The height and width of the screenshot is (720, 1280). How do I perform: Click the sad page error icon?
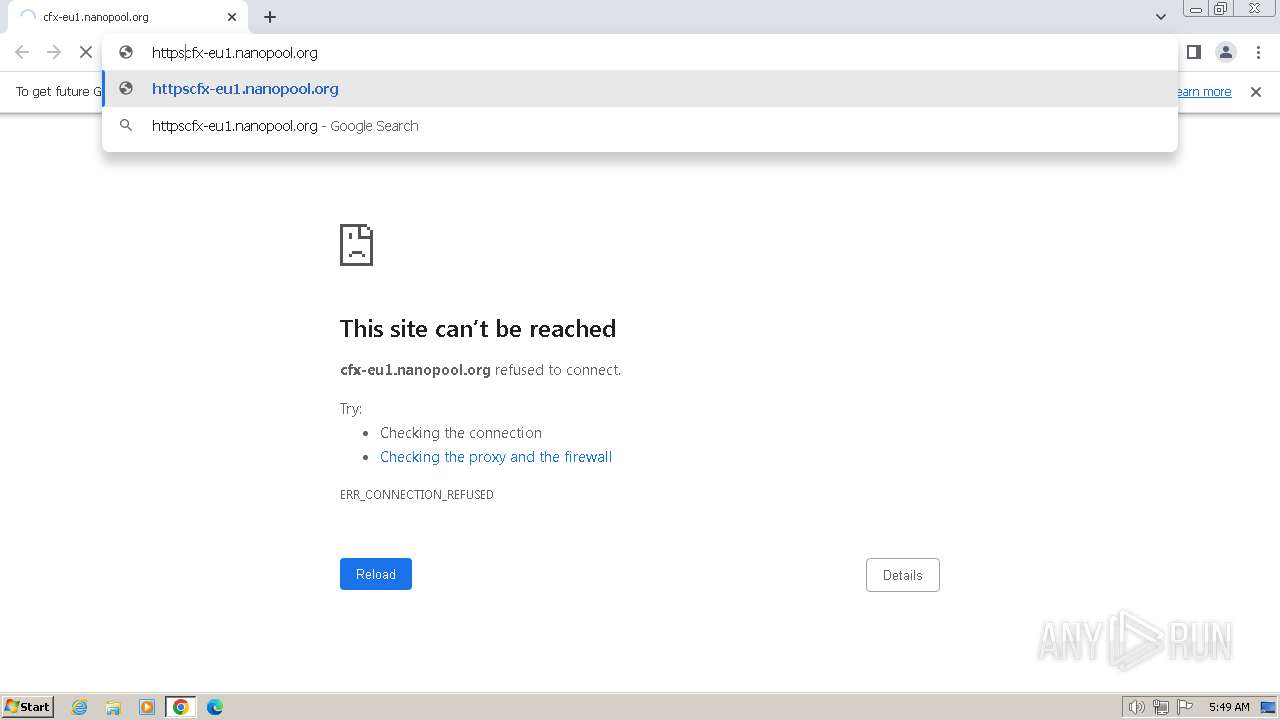pyautogui.click(x=357, y=245)
